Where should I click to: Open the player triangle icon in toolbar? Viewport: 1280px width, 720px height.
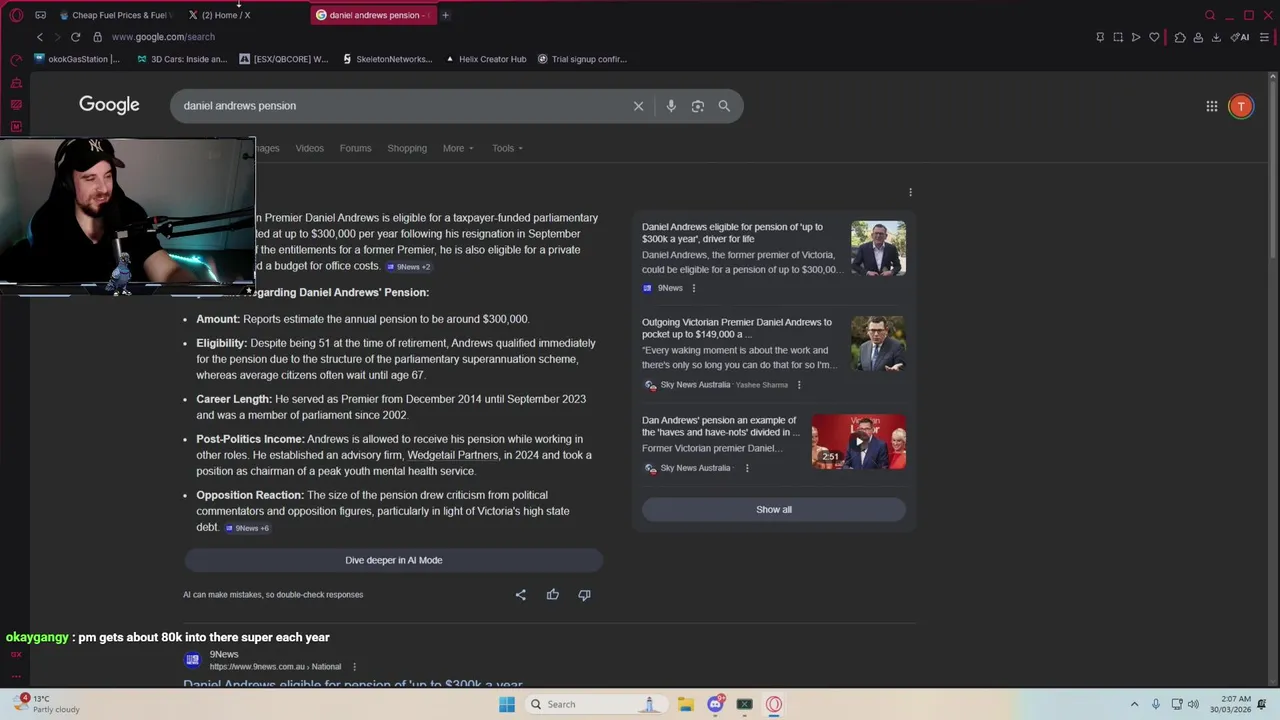(x=1136, y=37)
